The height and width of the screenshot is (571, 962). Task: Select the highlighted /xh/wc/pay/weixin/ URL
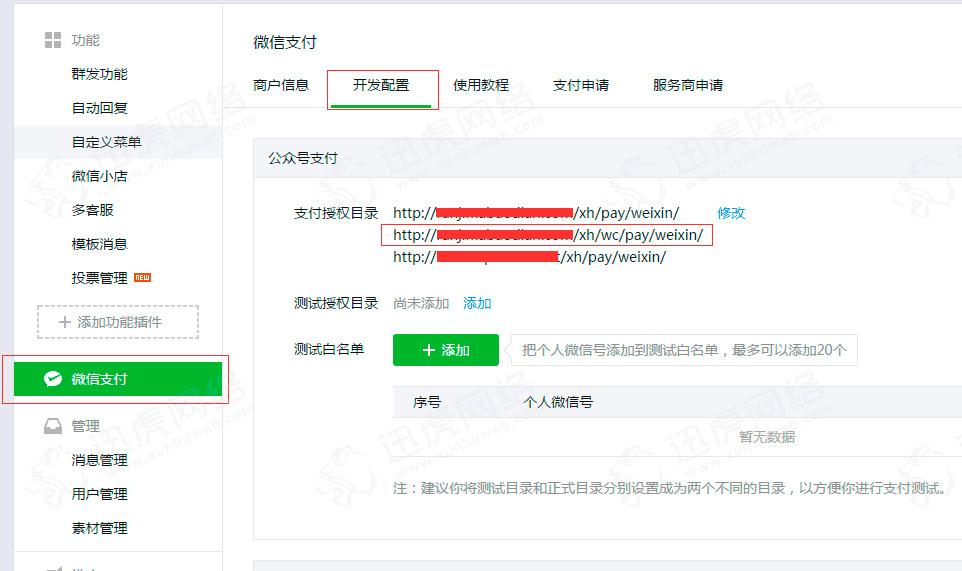point(547,235)
